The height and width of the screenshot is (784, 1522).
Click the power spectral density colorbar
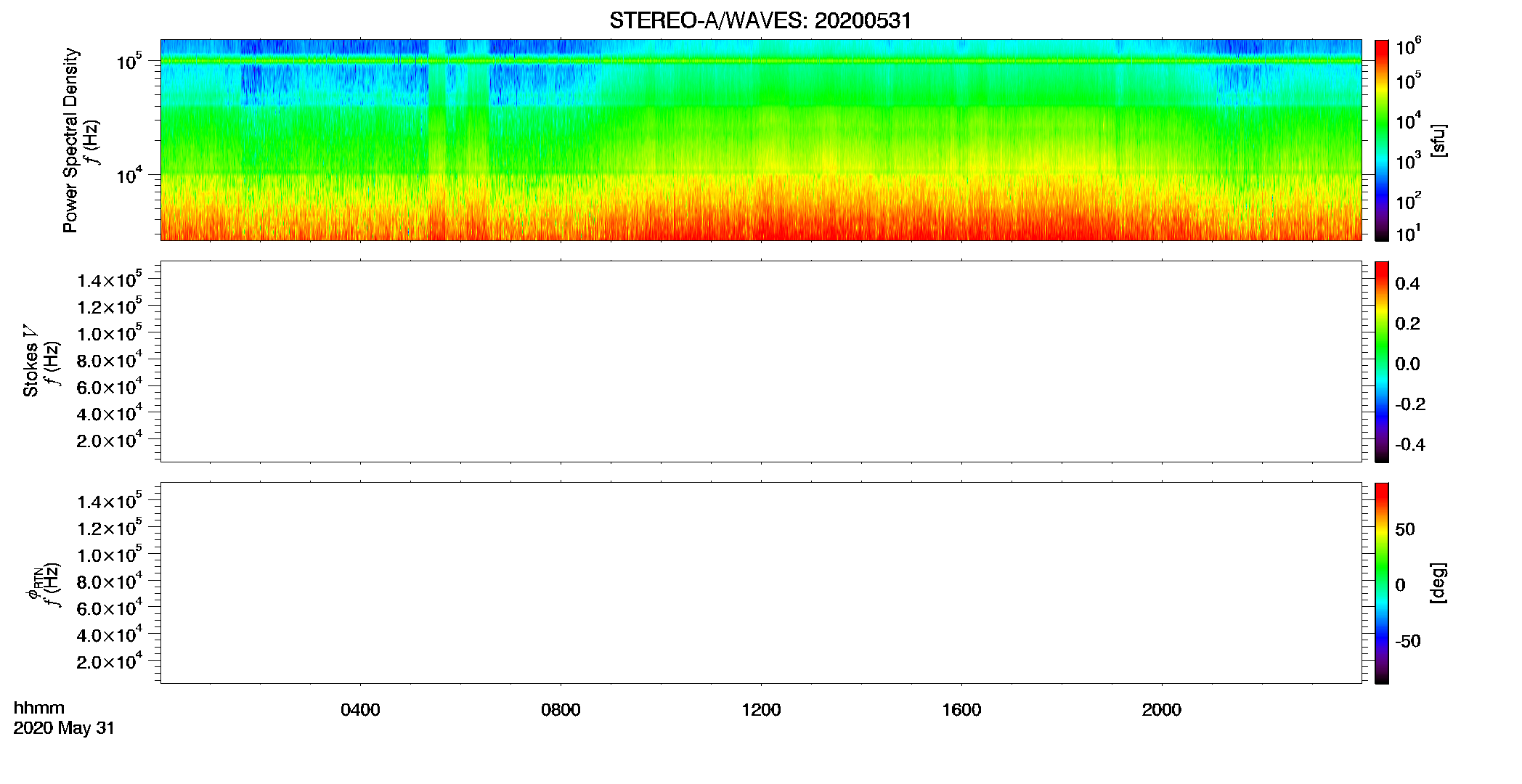pos(1382,140)
